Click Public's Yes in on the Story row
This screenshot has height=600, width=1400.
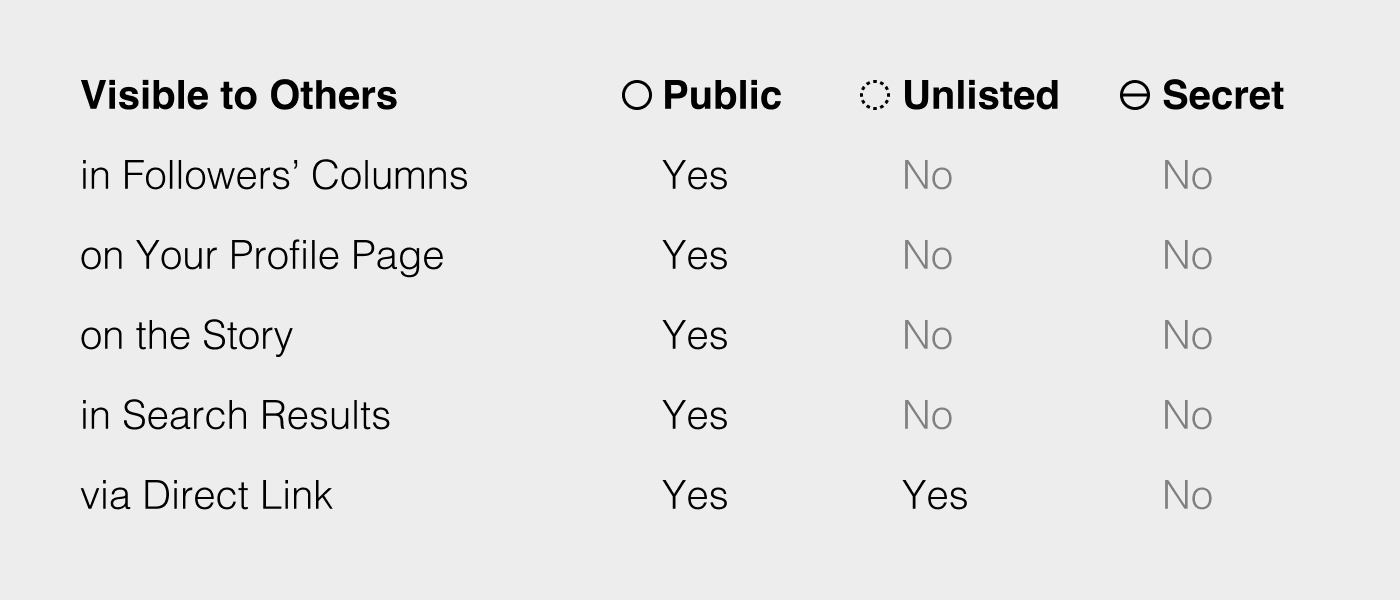695,336
